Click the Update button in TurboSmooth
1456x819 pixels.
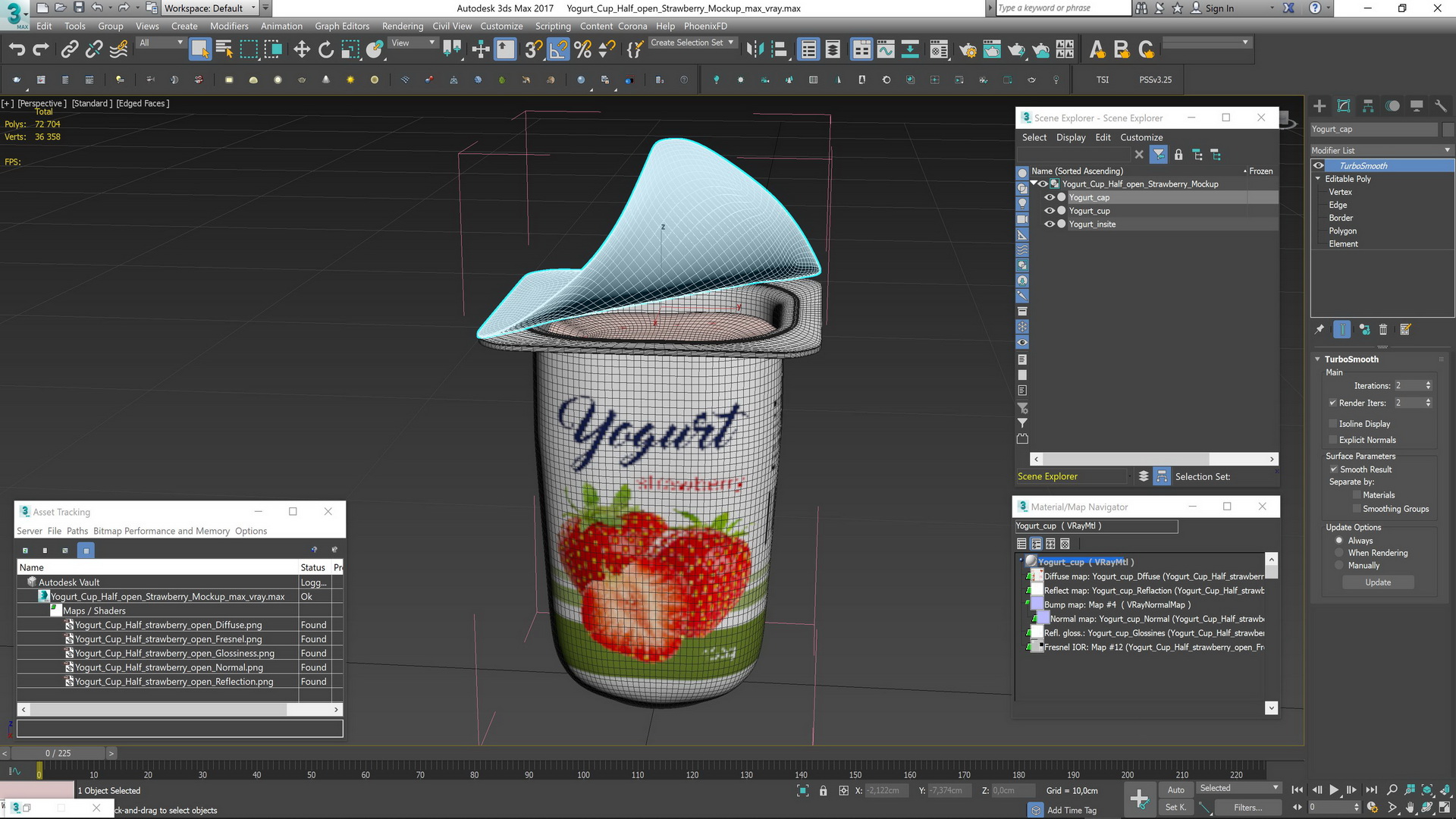[x=1378, y=582]
